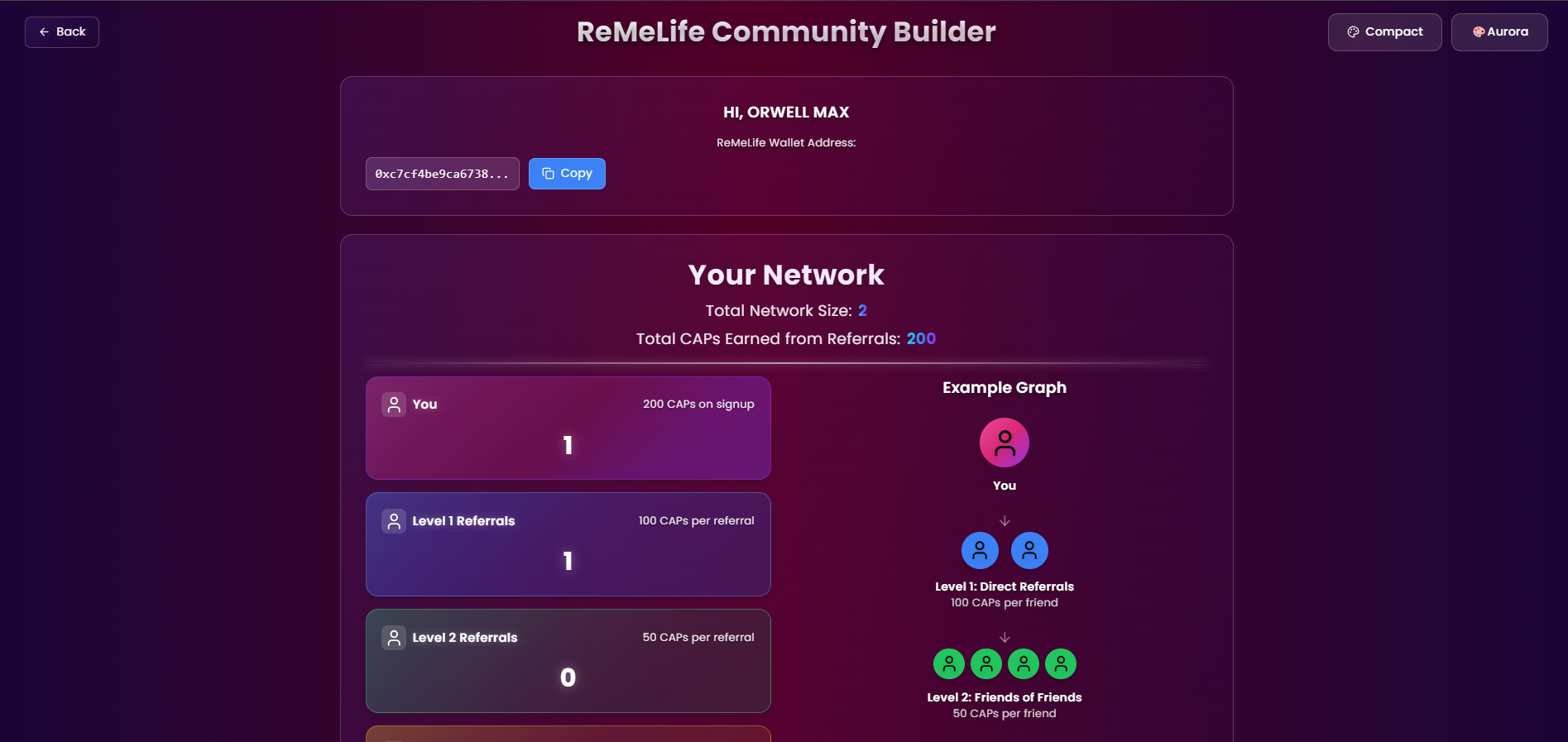Click the pink You avatar in example graph
Screen dimensions: 1568x742
tap(1005, 443)
